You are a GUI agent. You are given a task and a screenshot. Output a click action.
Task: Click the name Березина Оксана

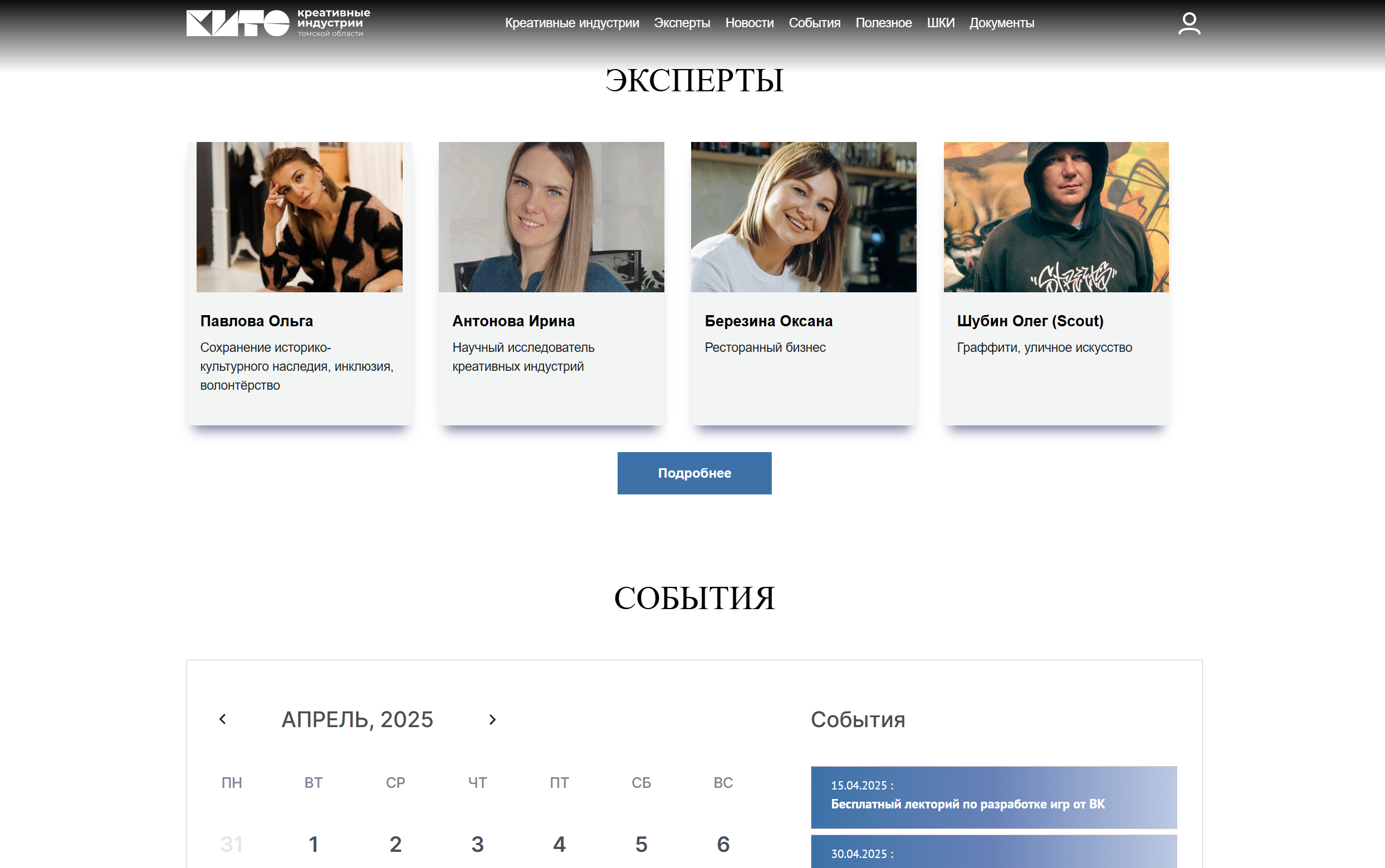pyautogui.click(x=769, y=321)
